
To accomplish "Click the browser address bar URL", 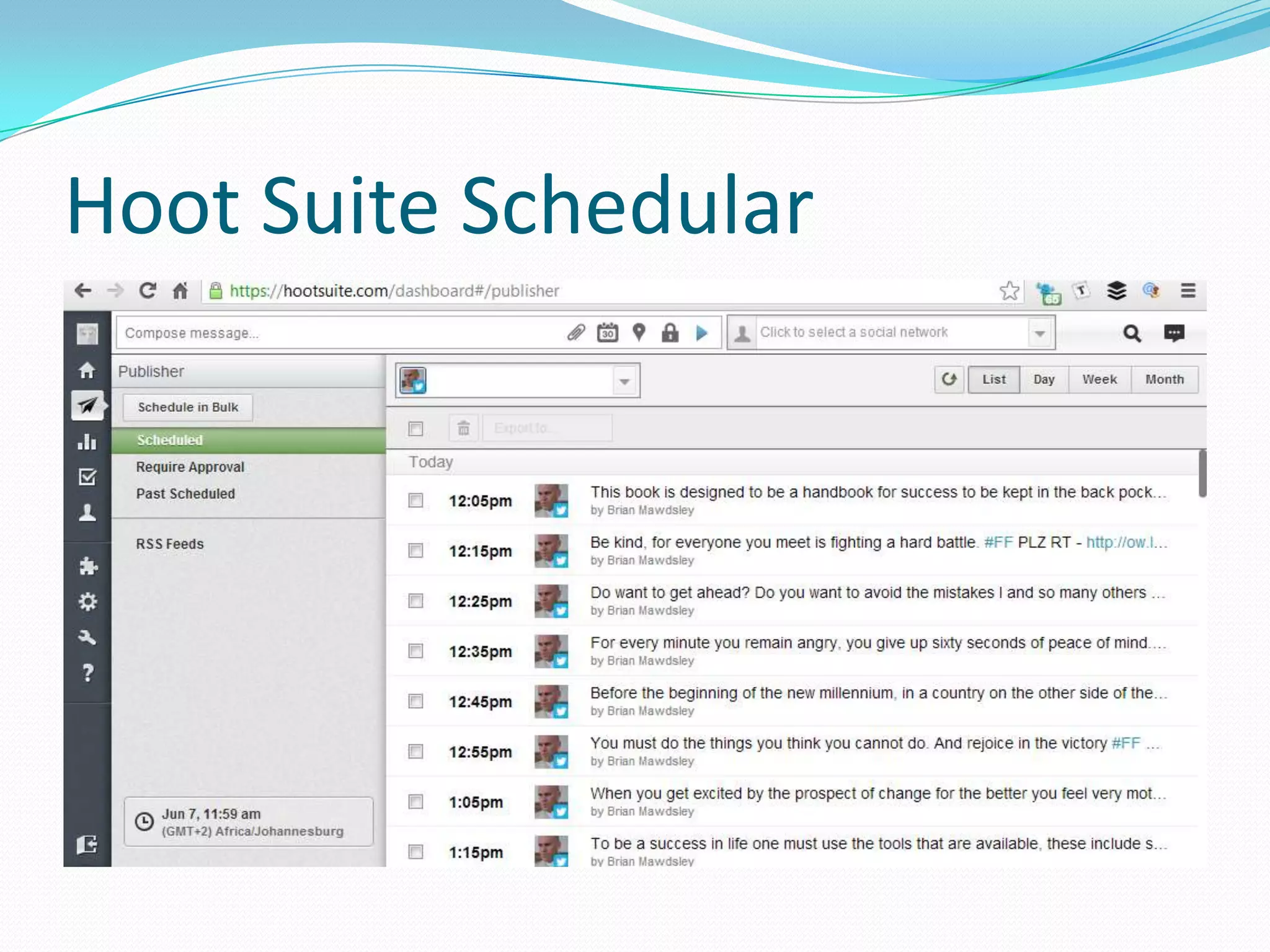I will point(394,291).
